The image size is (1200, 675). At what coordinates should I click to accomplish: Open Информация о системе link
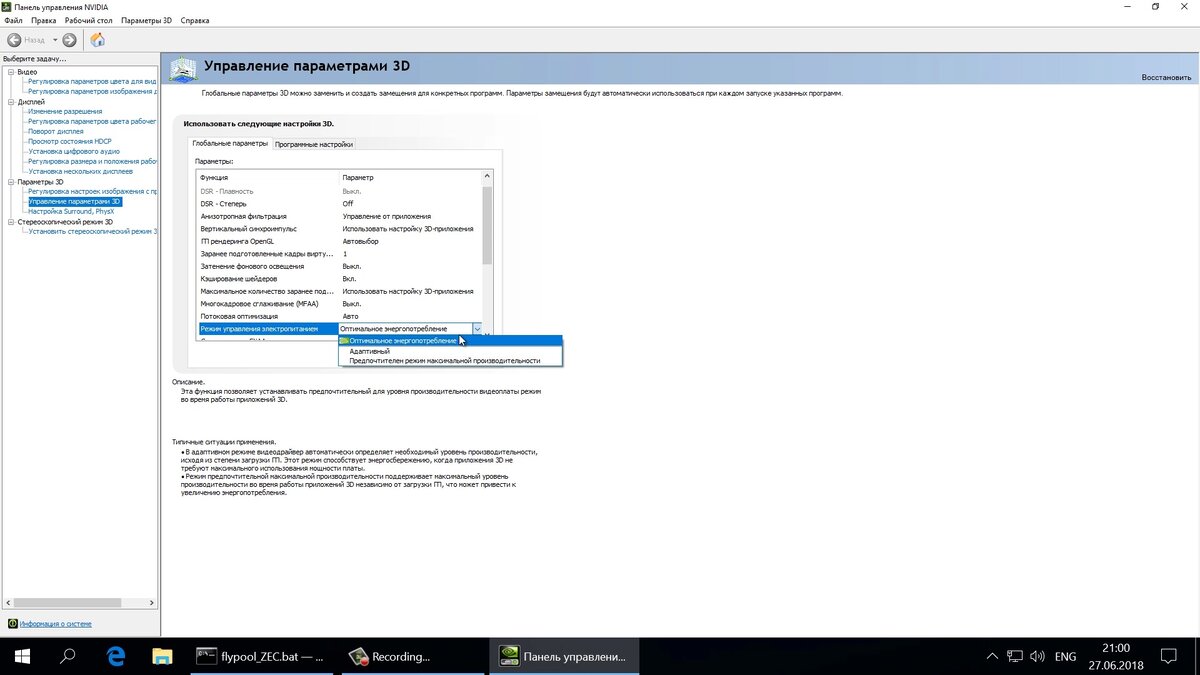[55, 624]
